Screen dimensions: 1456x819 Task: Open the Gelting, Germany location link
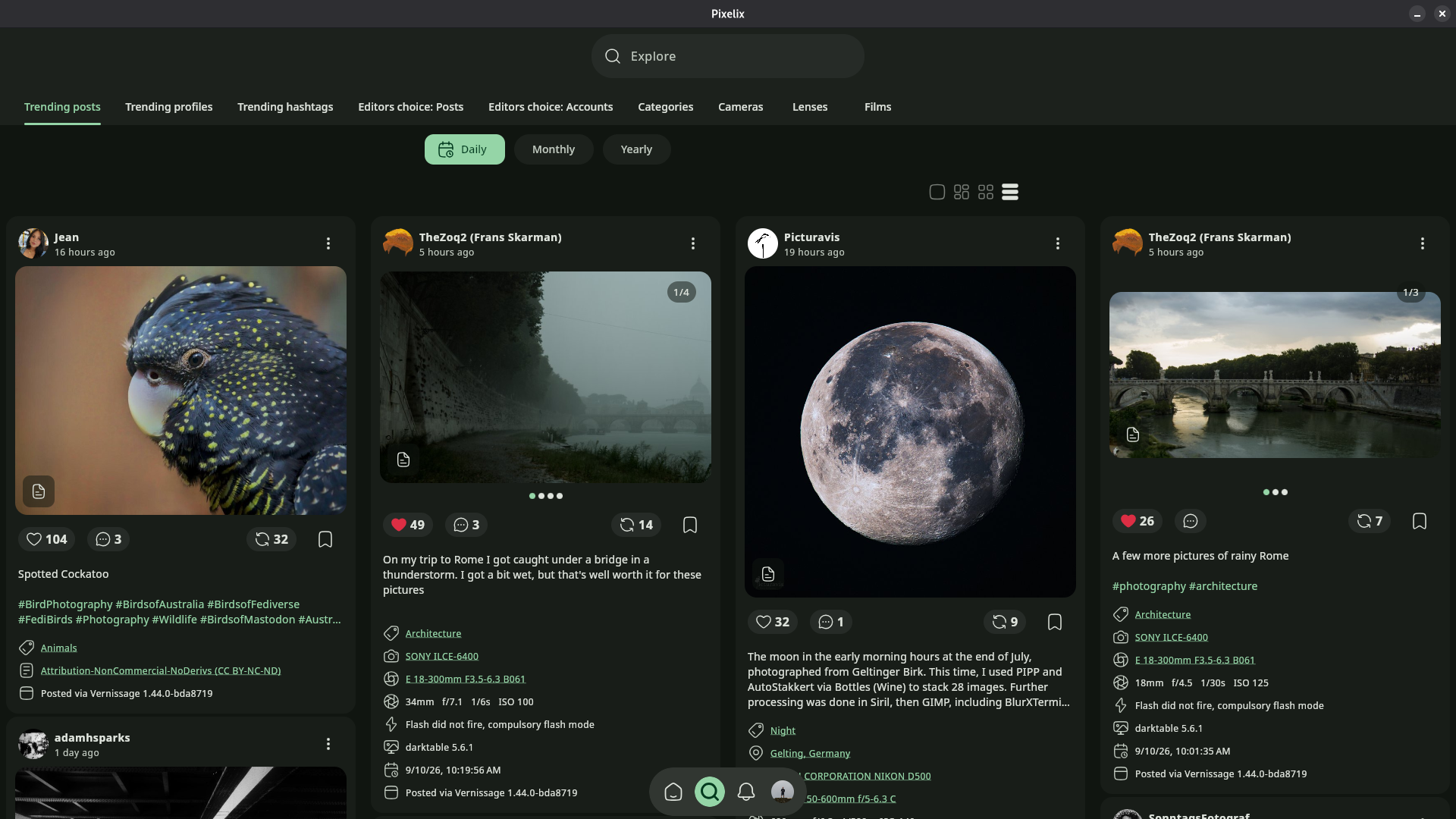tap(810, 754)
